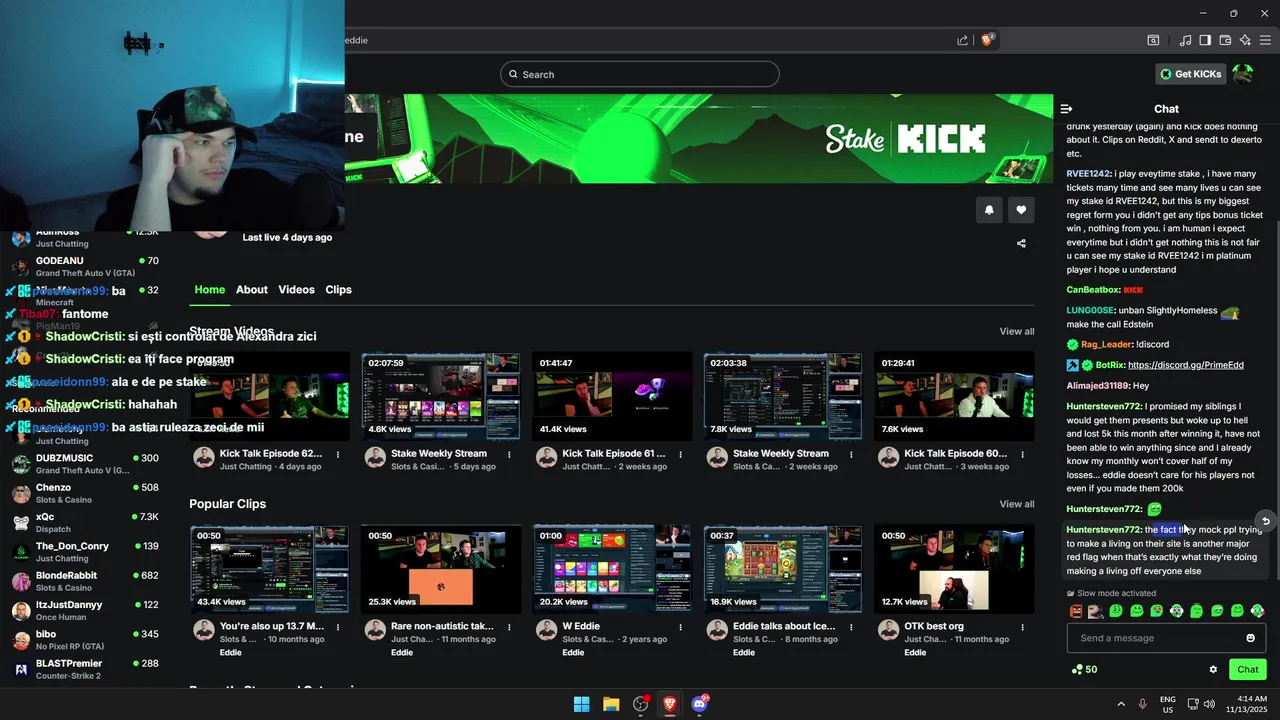Viewport: 1280px width, 720px height.
Task: Select the Videos tab
Action: coord(296,290)
